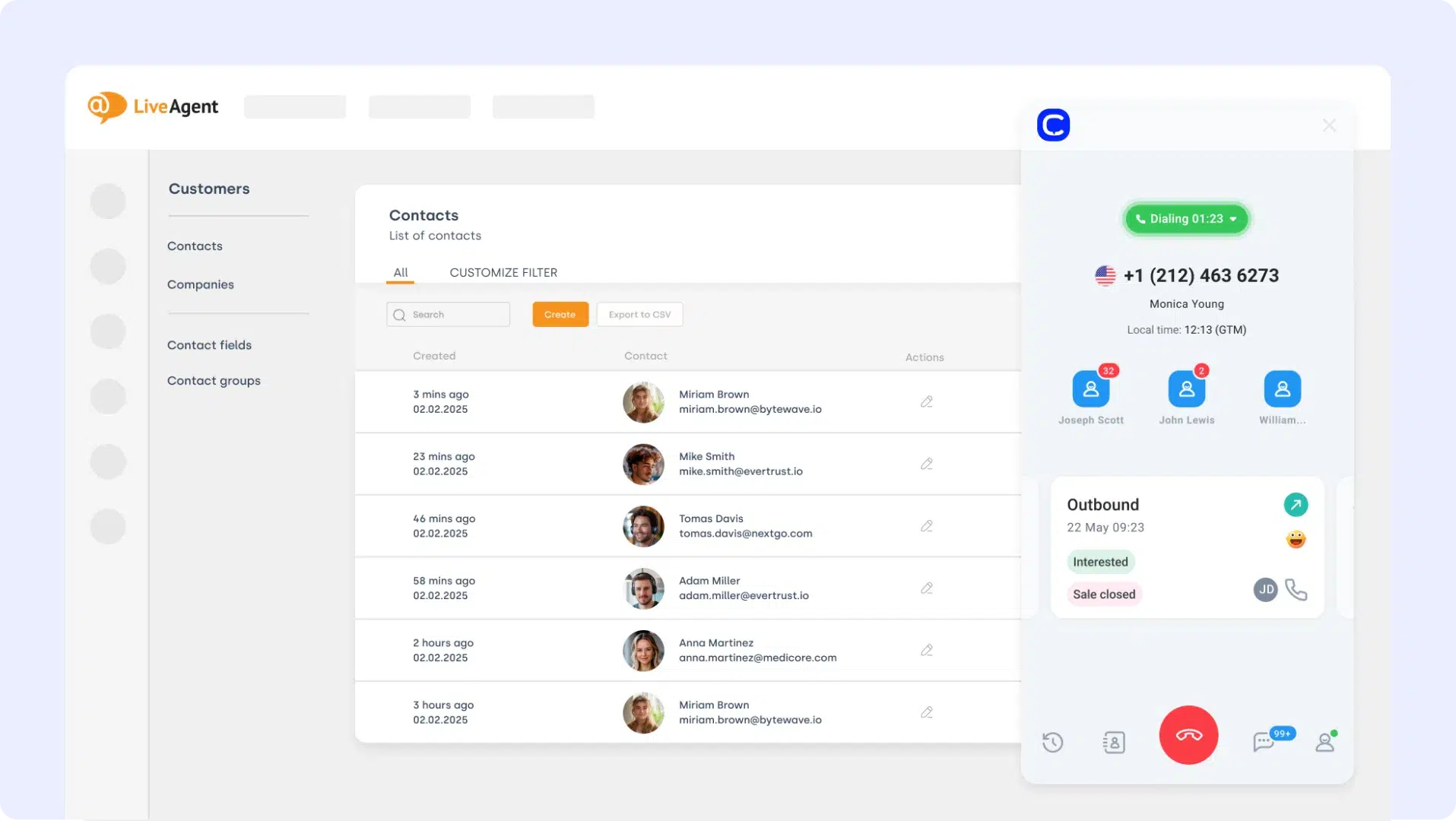Click the orange Create button
The width and height of the screenshot is (1456, 821).
[560, 315]
